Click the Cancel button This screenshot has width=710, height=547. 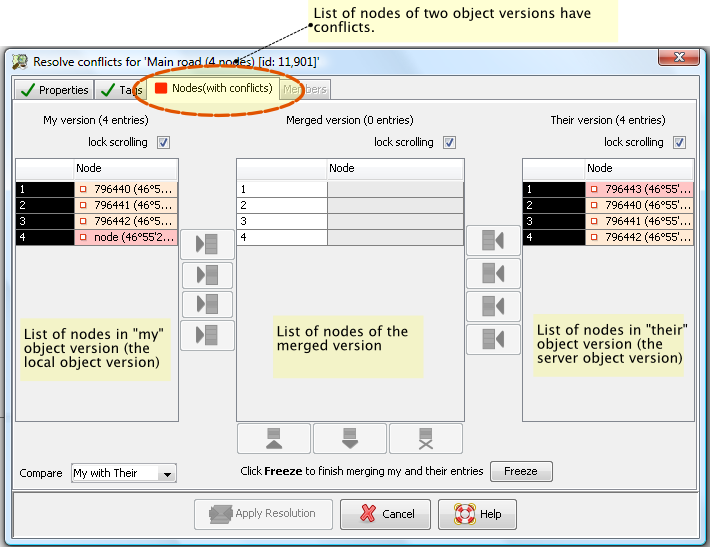pyautogui.click(x=385, y=514)
